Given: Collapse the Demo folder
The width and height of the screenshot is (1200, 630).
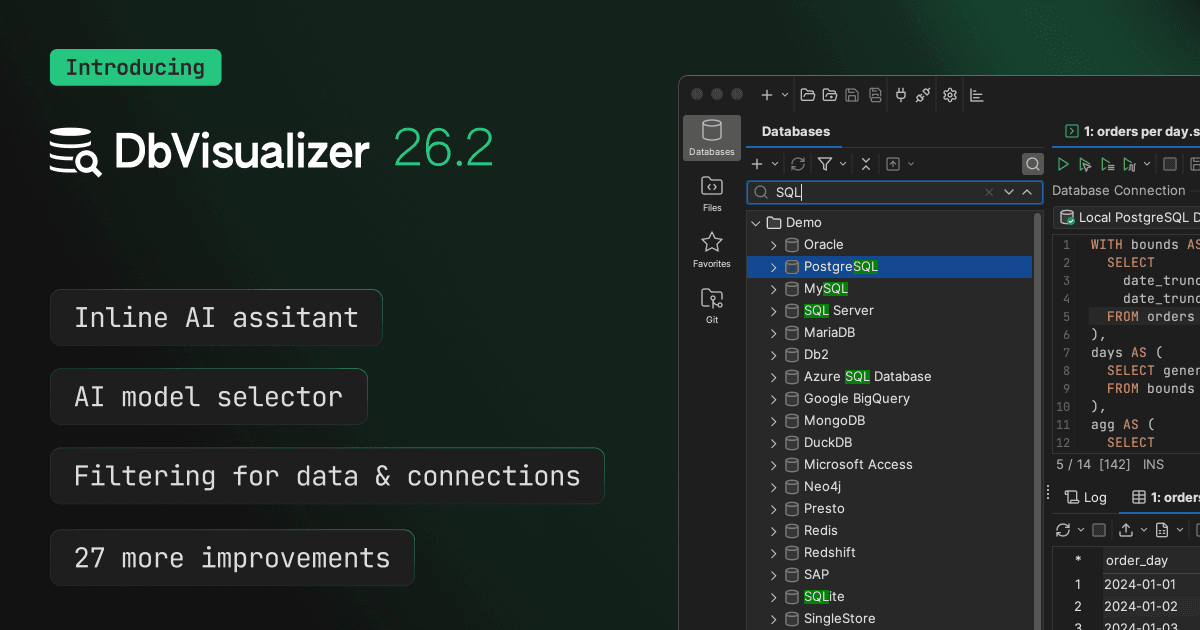Looking at the screenshot, I should tap(755, 222).
